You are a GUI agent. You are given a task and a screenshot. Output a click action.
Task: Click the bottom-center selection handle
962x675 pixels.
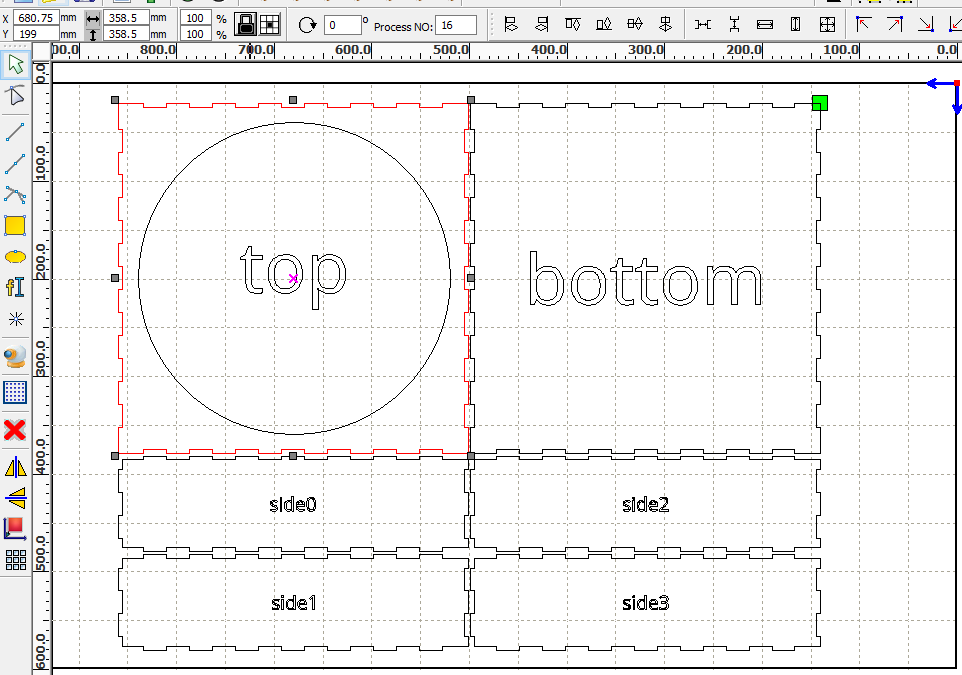tap(293, 456)
